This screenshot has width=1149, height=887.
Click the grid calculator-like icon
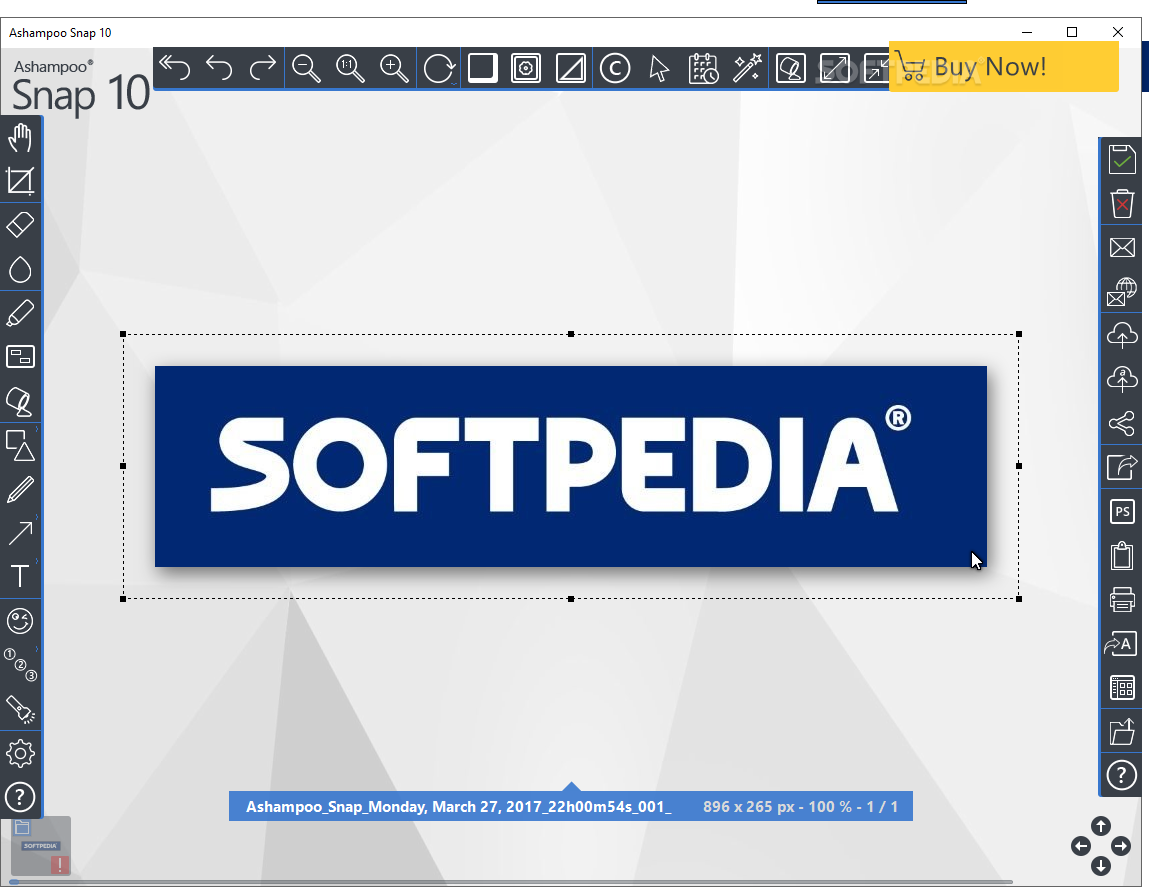(1122, 688)
